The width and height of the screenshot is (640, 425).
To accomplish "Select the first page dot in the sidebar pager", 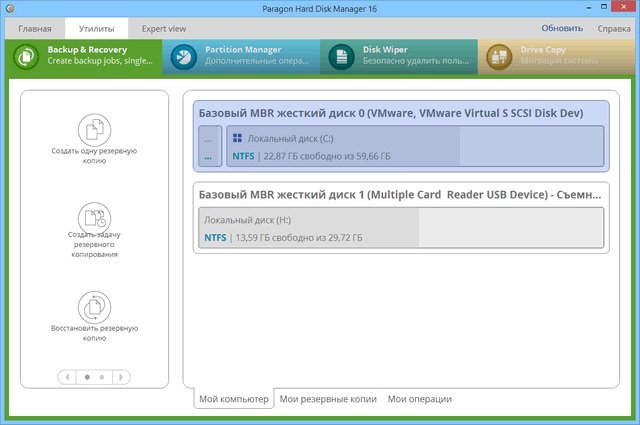I will (x=86, y=377).
